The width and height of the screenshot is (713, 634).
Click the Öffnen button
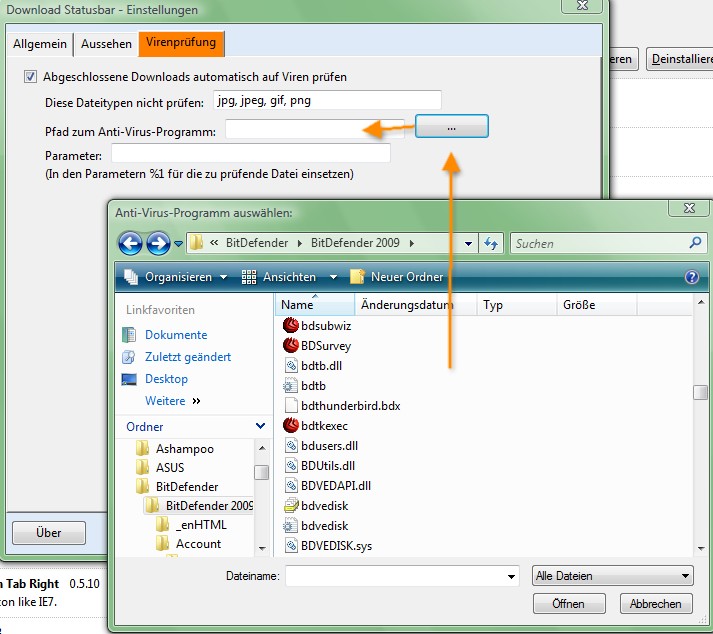tap(568, 604)
